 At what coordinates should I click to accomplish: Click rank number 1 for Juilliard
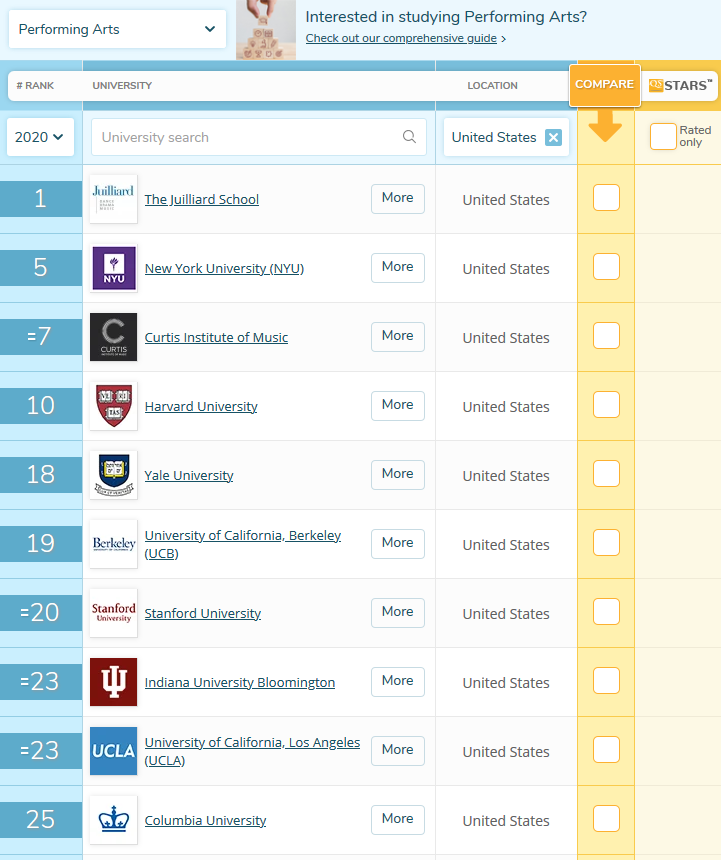pyautogui.click(x=41, y=199)
